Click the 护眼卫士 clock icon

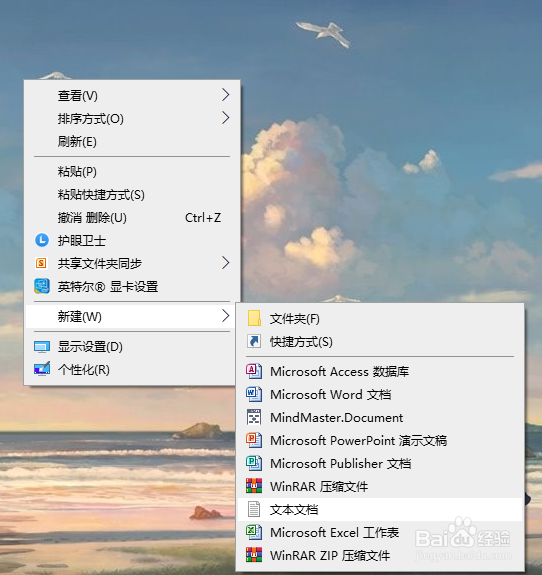[42, 240]
